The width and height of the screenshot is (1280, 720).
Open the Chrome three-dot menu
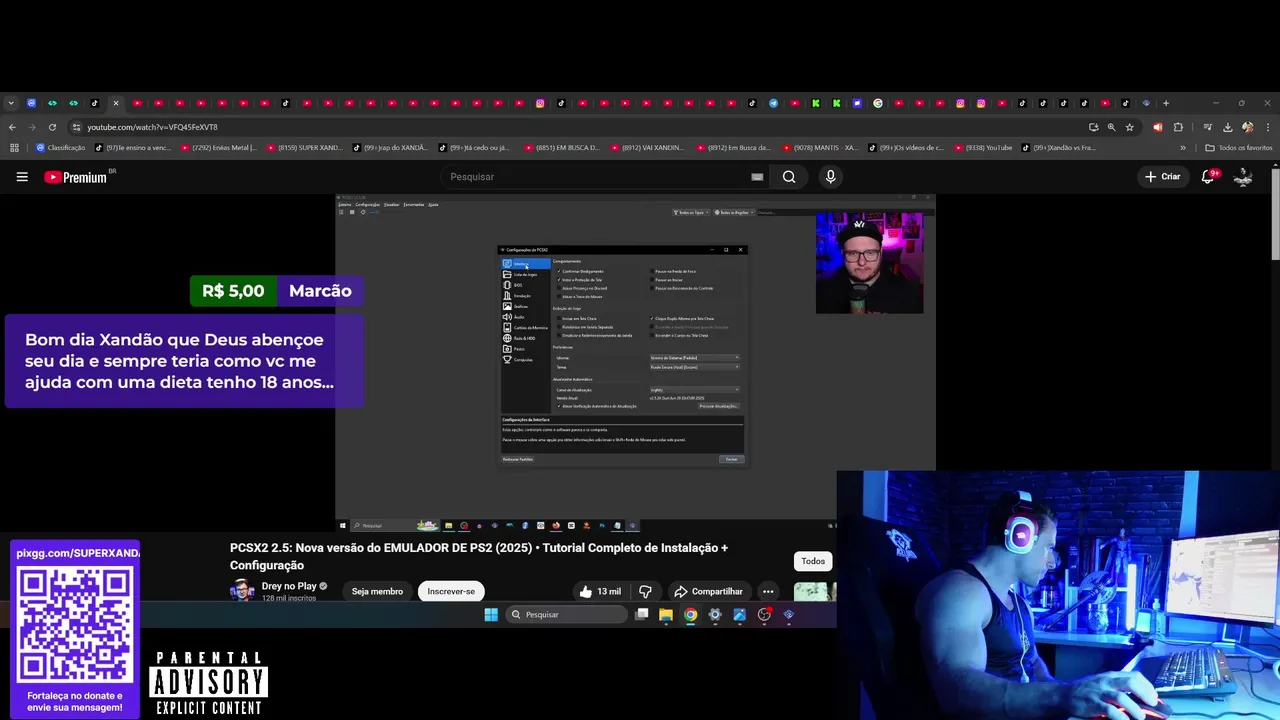coord(1266,127)
